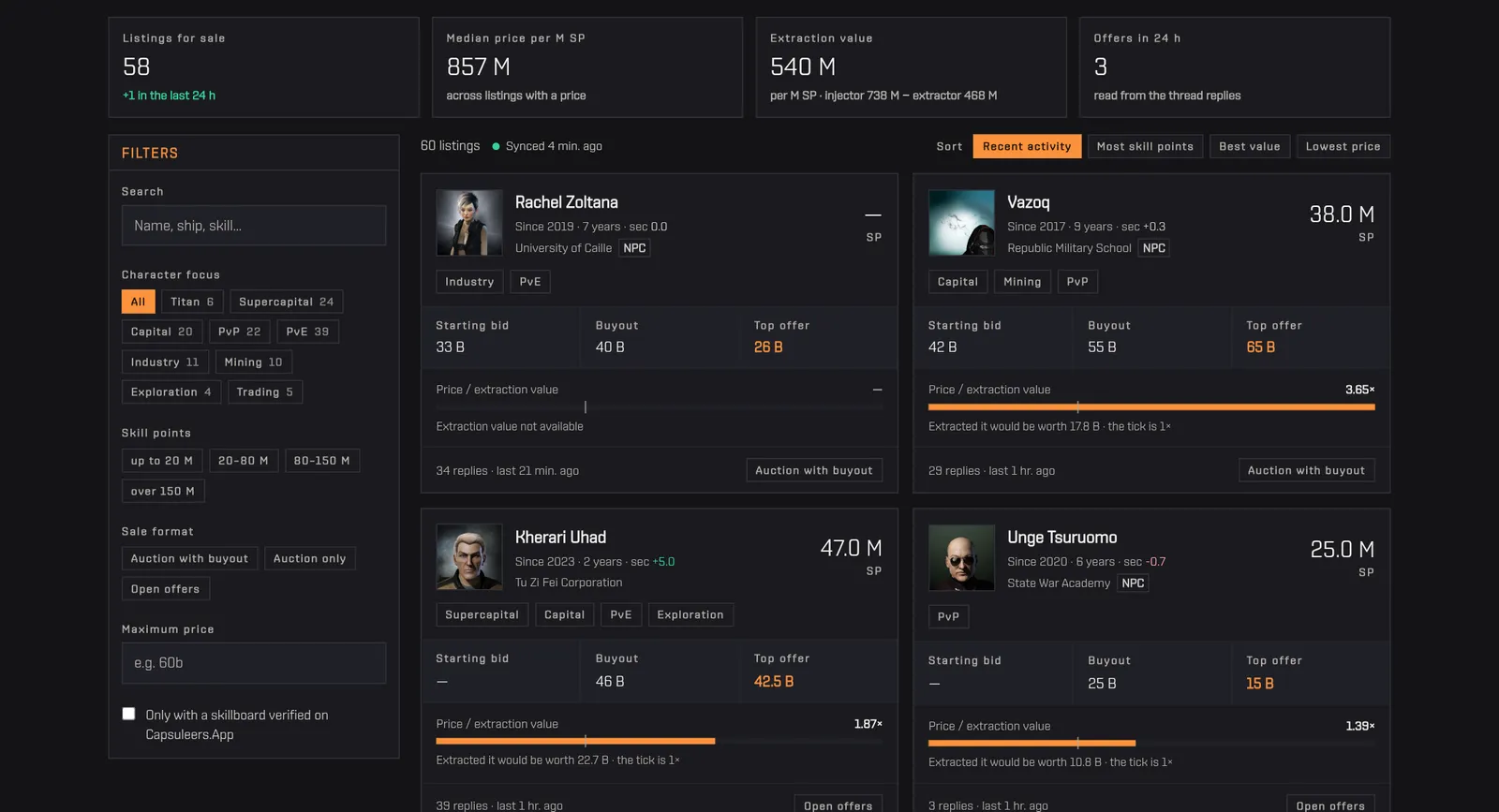
Task: Open Rachel Zoltana's portrait thumbnail
Action: tap(469, 223)
